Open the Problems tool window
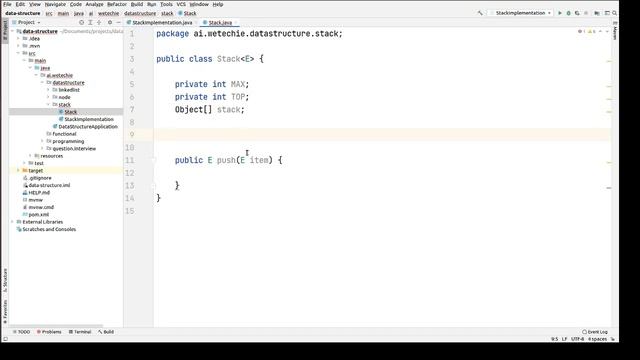The image size is (640, 360). (49, 332)
